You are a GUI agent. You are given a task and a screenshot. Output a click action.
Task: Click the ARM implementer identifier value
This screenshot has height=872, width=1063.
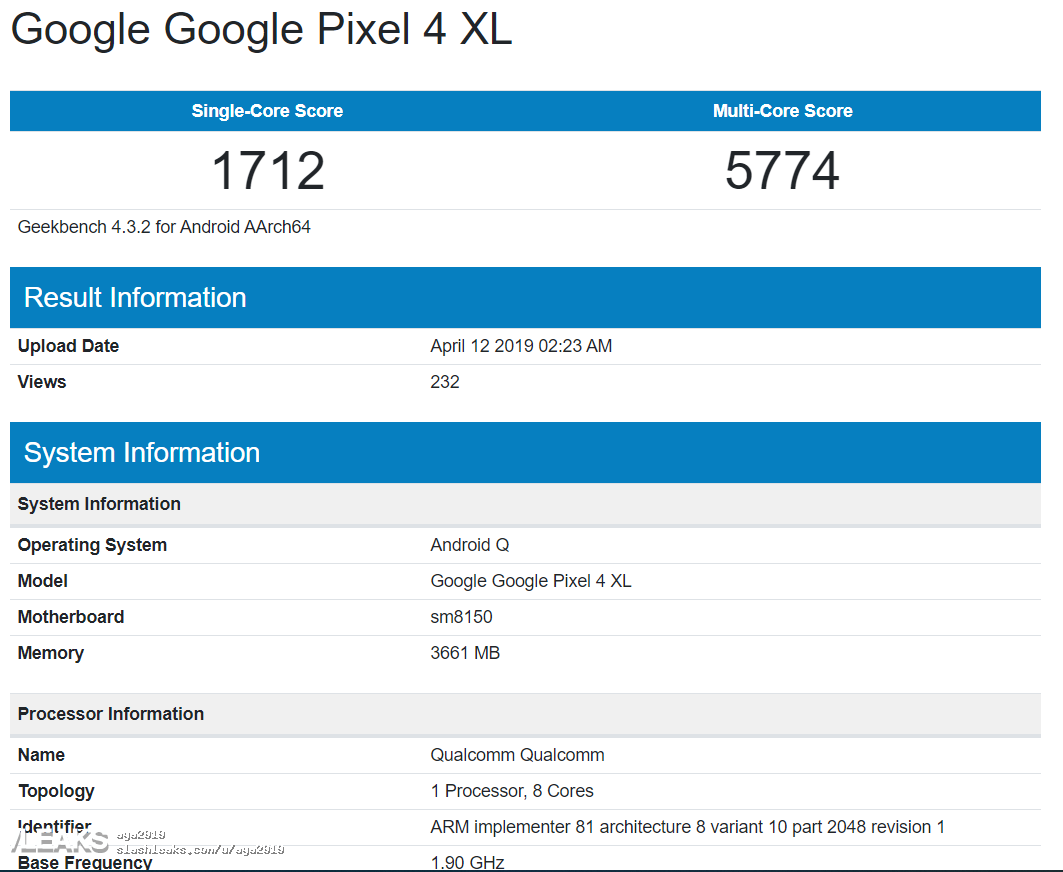coord(687,827)
